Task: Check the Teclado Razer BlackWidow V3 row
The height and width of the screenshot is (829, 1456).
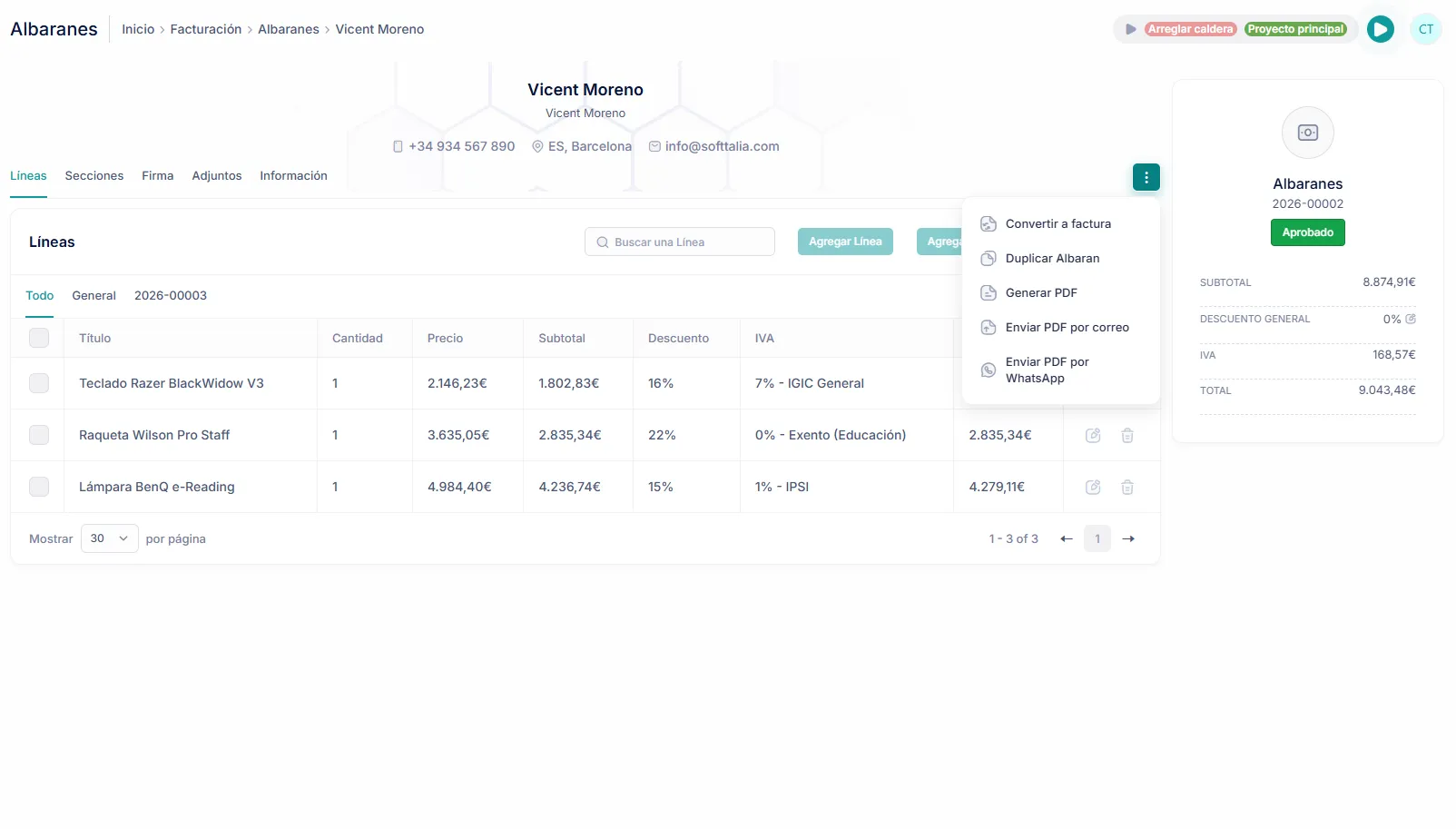Action: (39, 383)
